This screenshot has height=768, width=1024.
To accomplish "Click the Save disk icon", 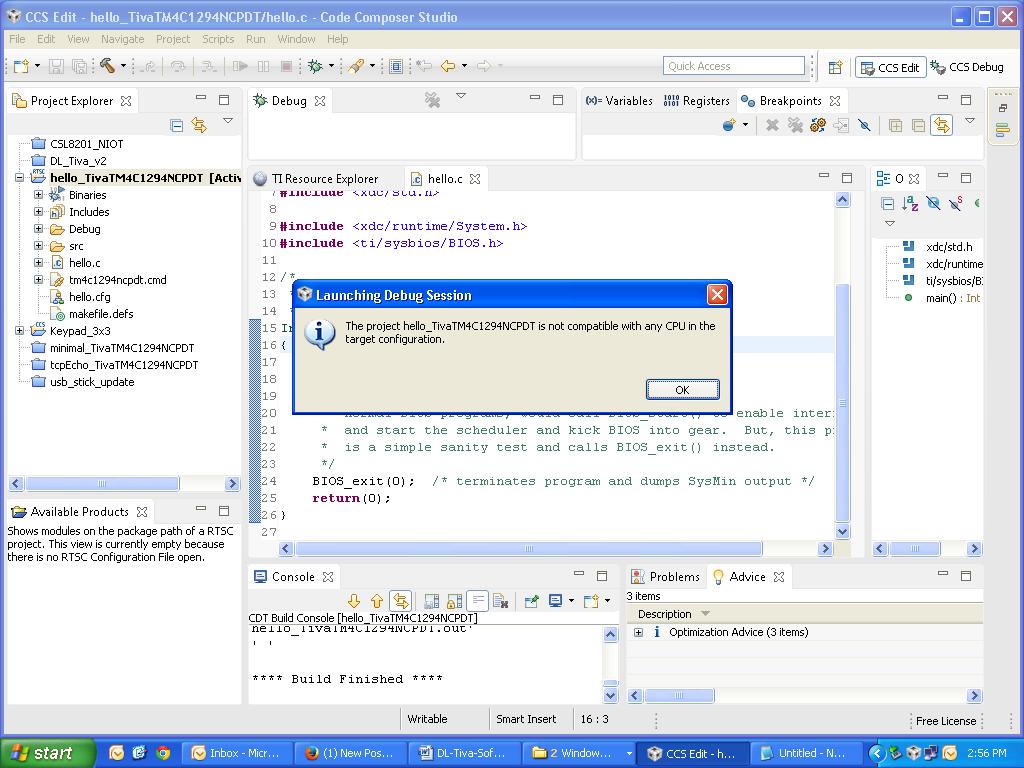I will click(56, 66).
